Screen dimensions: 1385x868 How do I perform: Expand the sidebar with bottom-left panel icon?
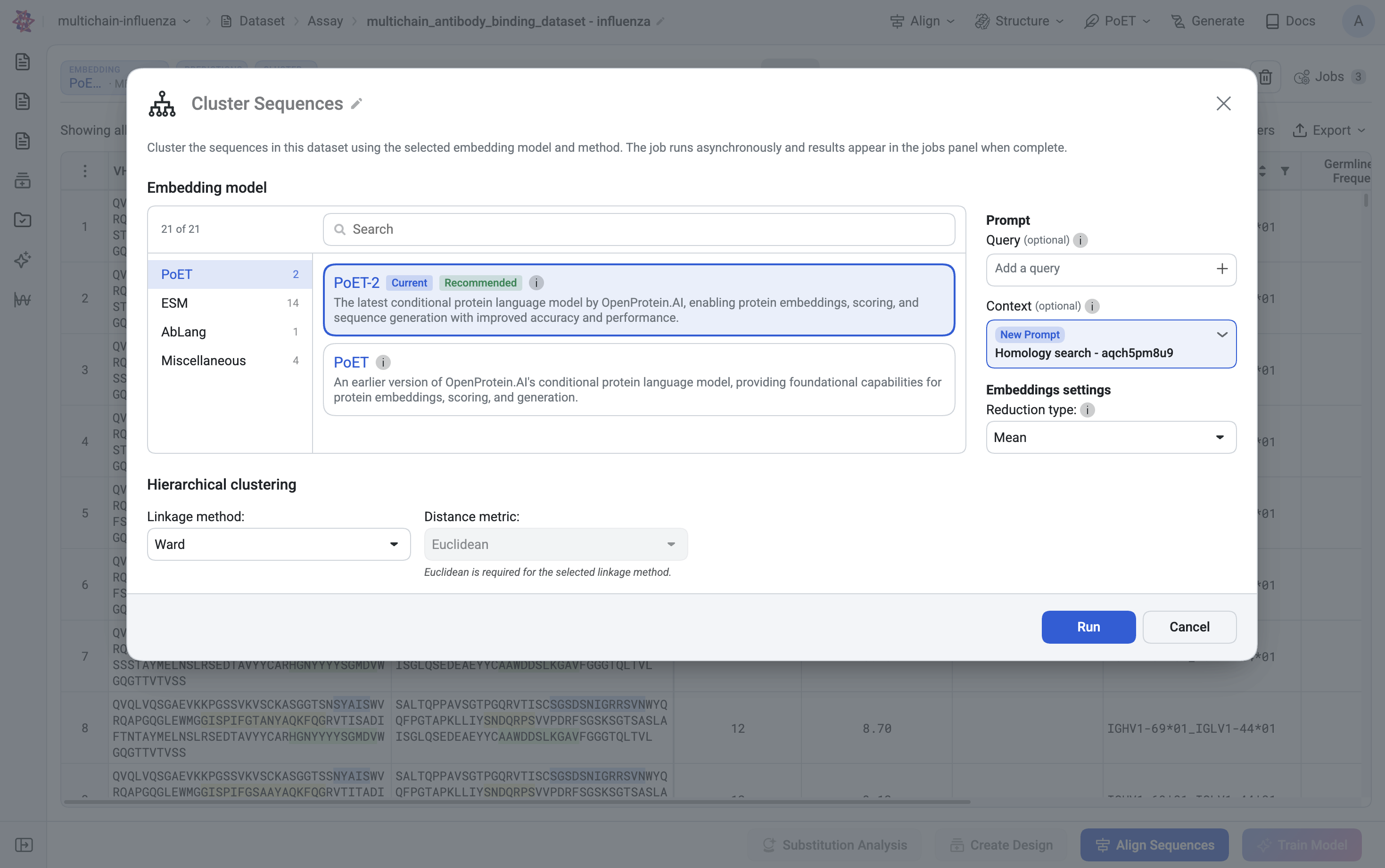(x=24, y=845)
